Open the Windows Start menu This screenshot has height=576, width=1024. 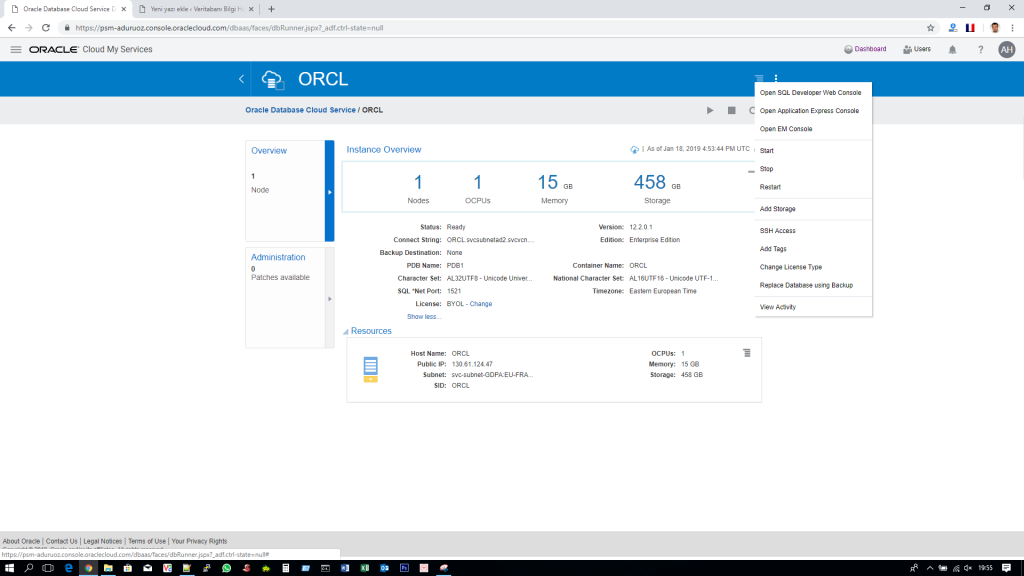click(9, 568)
